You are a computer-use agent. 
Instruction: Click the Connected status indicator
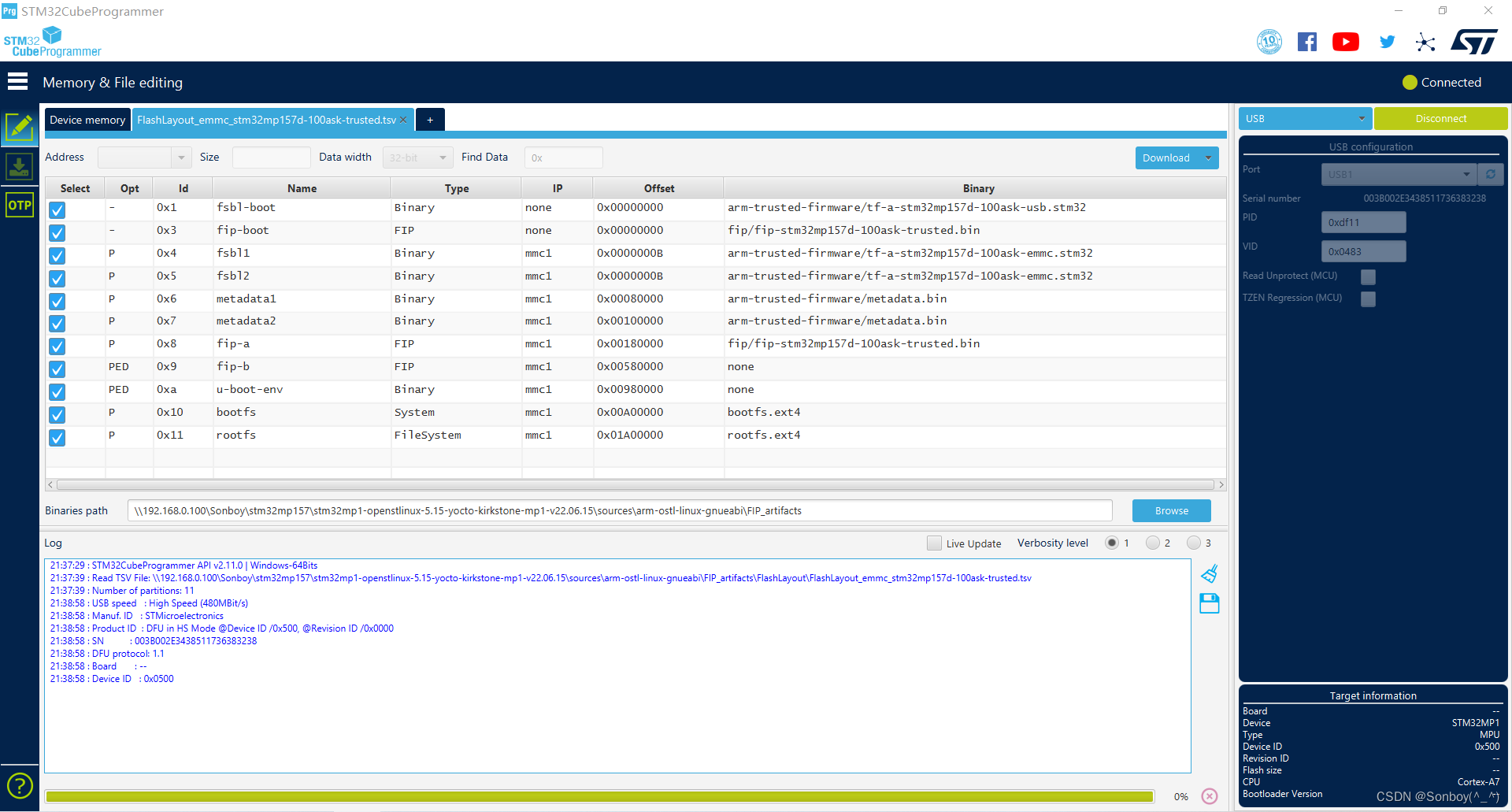(x=1441, y=82)
